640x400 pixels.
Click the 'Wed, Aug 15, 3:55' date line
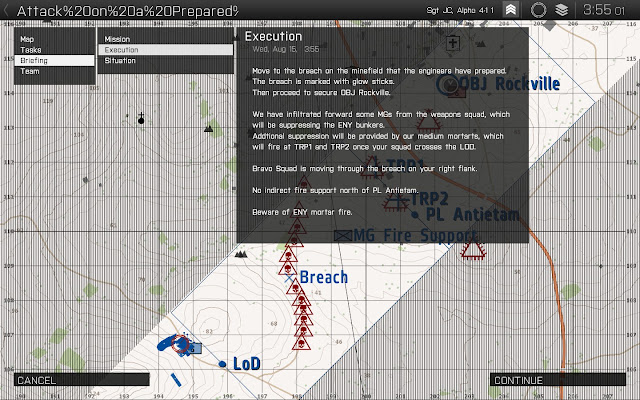(x=285, y=49)
